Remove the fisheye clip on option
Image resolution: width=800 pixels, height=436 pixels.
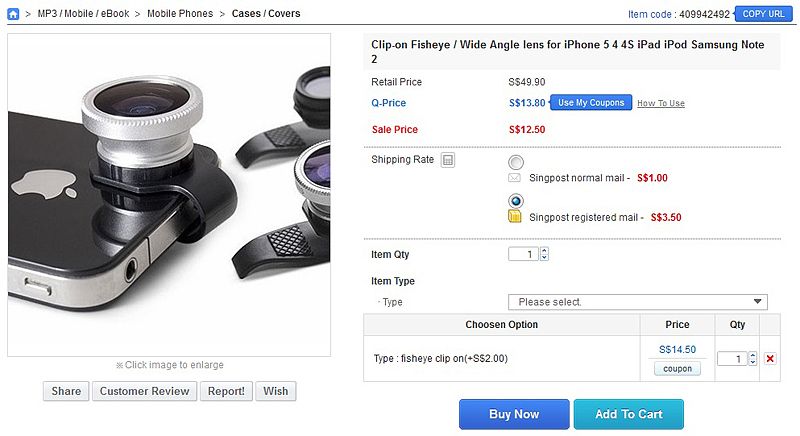[x=769, y=358]
